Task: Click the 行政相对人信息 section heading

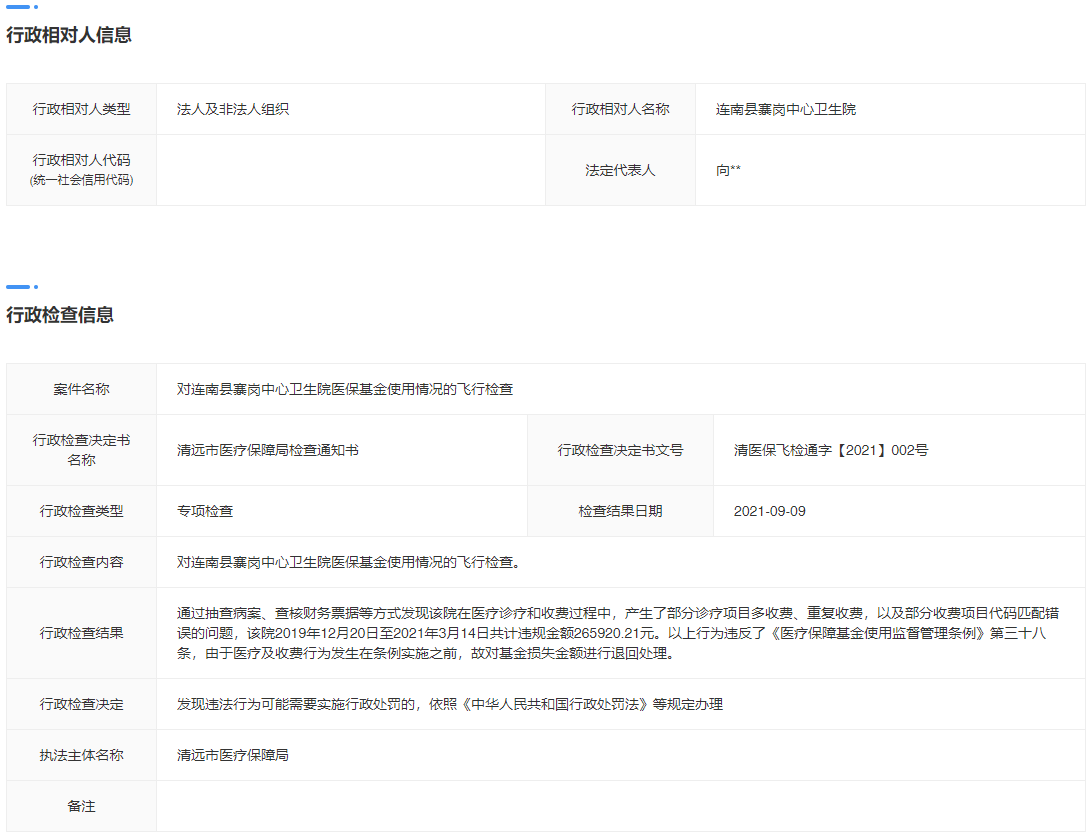Action: [x=68, y=35]
